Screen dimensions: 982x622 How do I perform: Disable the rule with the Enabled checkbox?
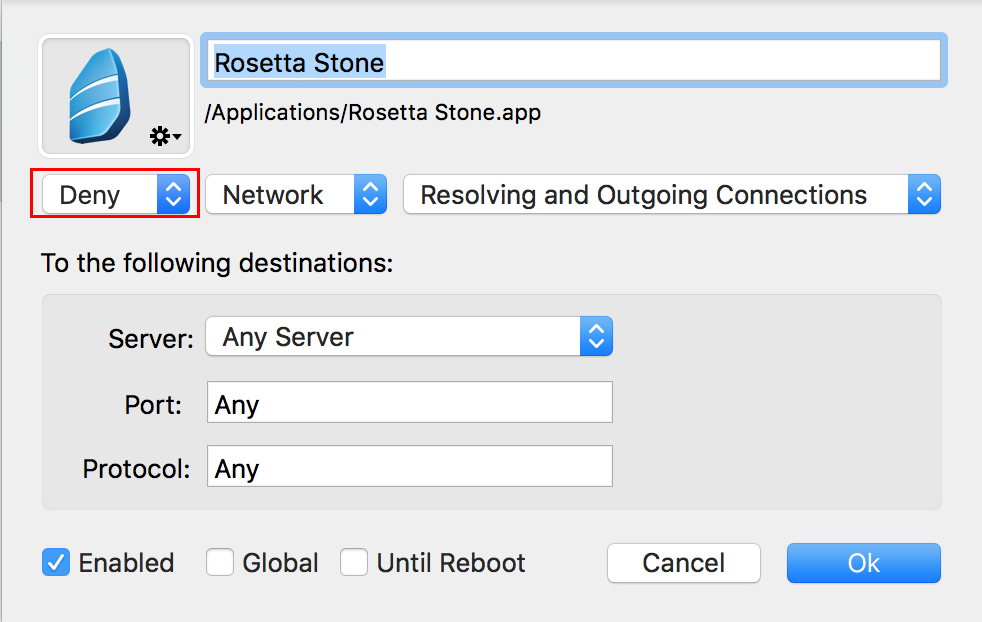[56, 563]
